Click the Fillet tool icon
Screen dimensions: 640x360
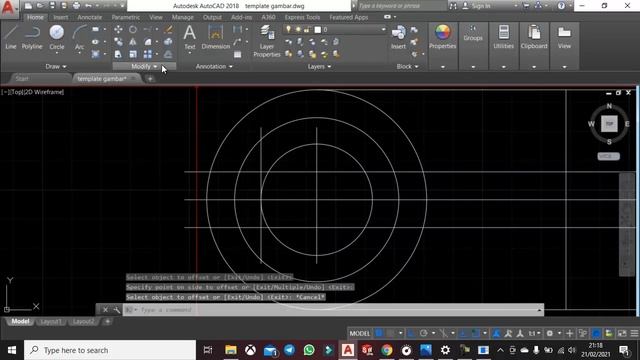coord(148,42)
